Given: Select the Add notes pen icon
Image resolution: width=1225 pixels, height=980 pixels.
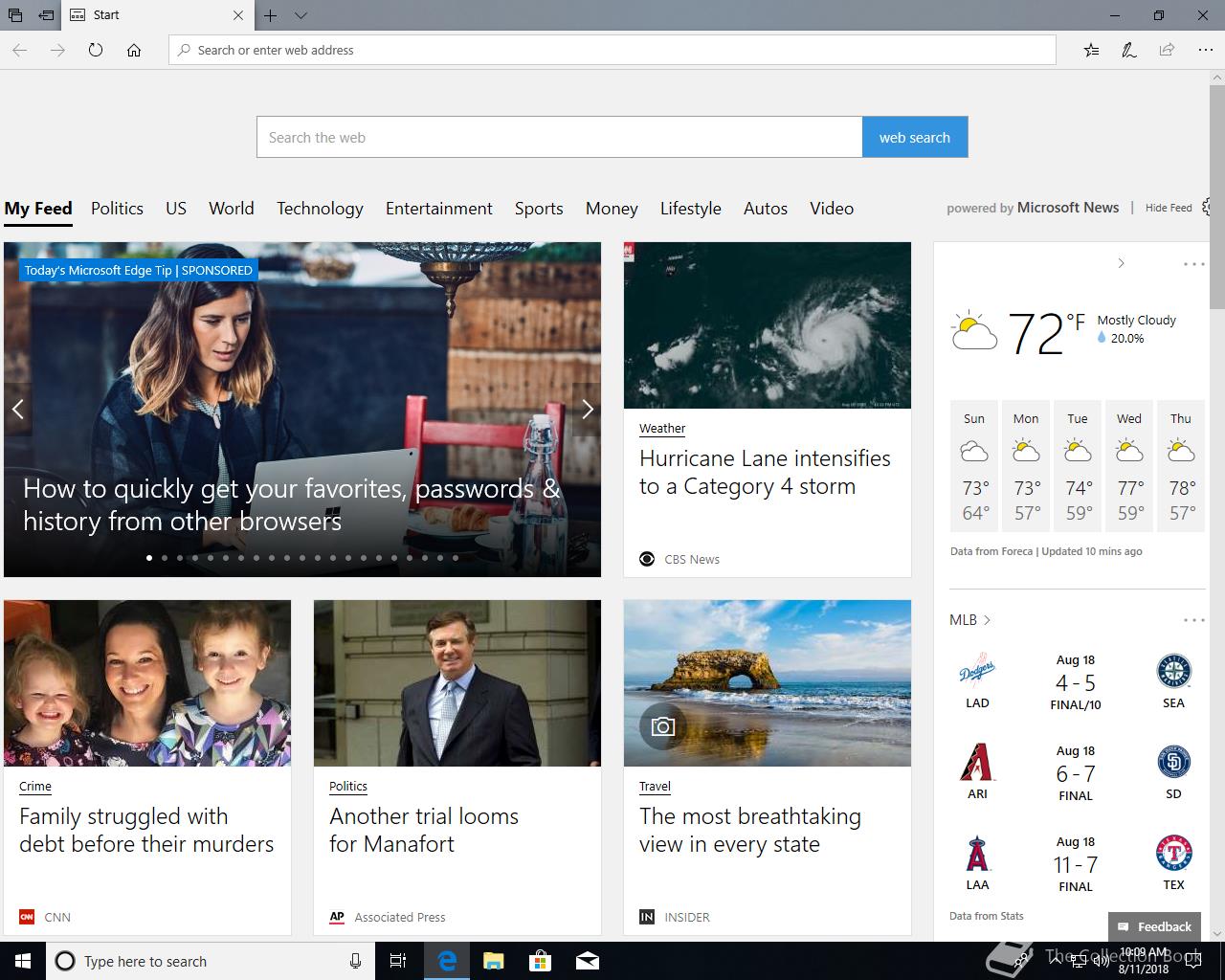Looking at the screenshot, I should coord(1128,50).
